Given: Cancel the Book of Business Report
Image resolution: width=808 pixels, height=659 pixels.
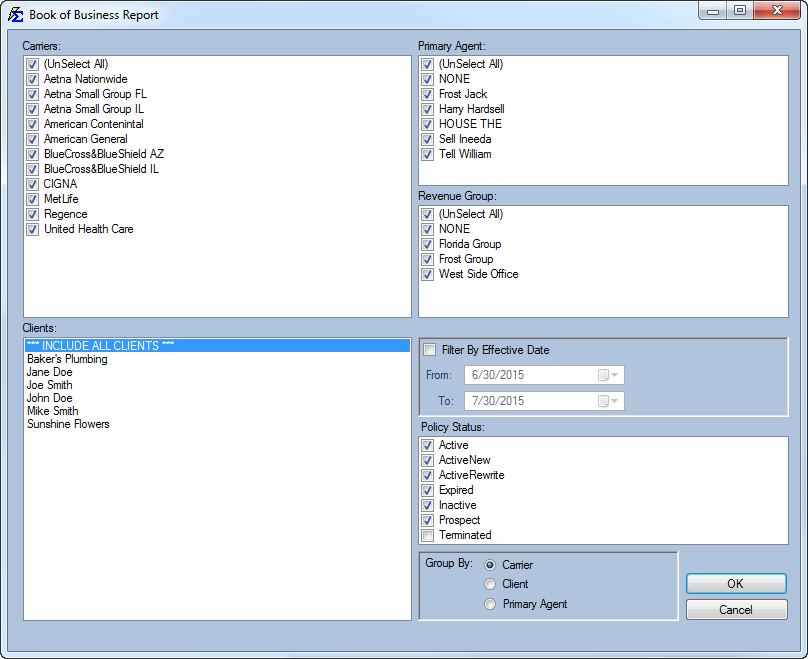Looking at the screenshot, I should tap(736, 609).
